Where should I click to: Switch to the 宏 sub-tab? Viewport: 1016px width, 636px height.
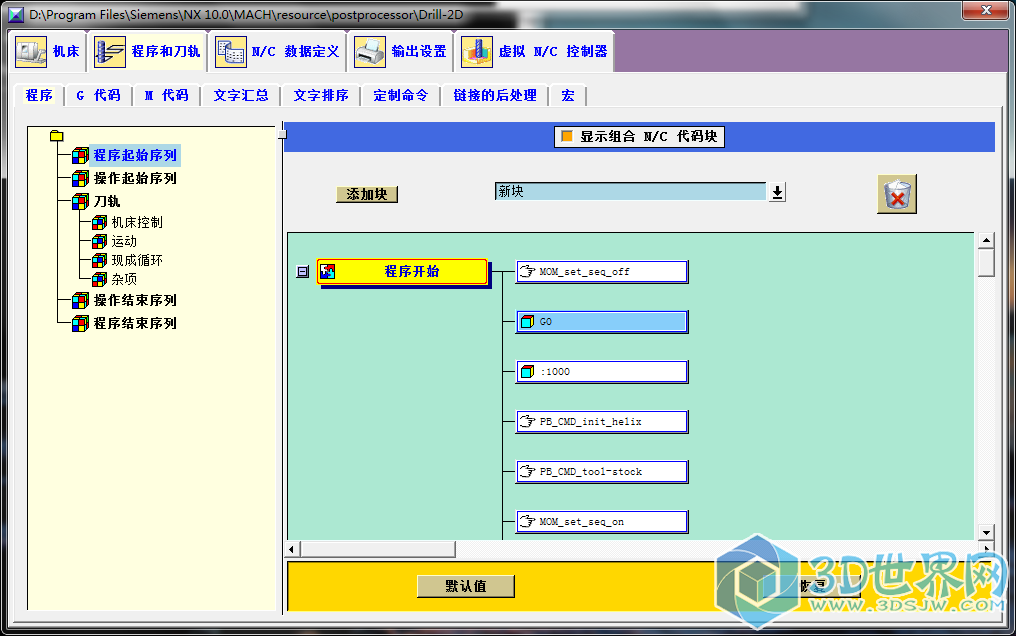pos(568,95)
